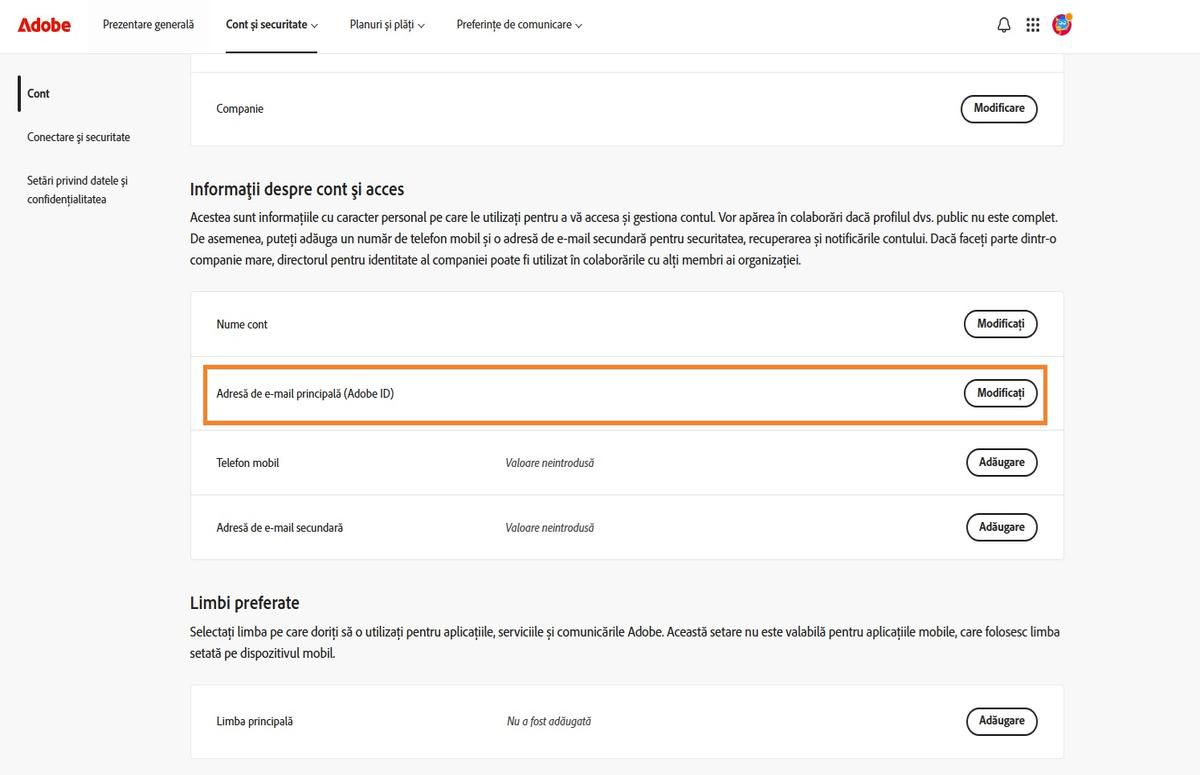Switch to Prezentare generală tab
Viewport: 1200px width, 775px height.
point(148,25)
